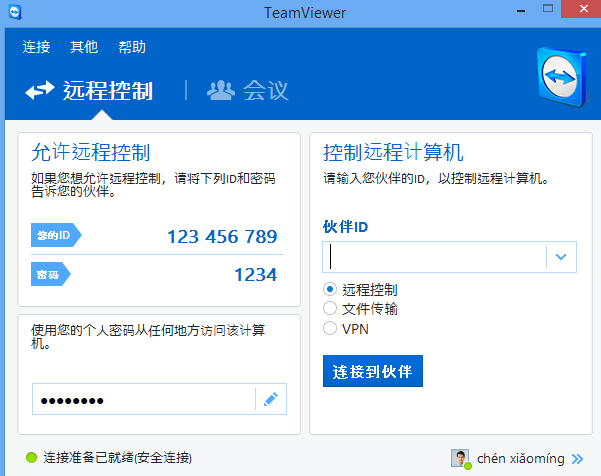Click the TeamViewer app icon in title bar
This screenshot has width=601, height=476.
(x=15, y=12)
